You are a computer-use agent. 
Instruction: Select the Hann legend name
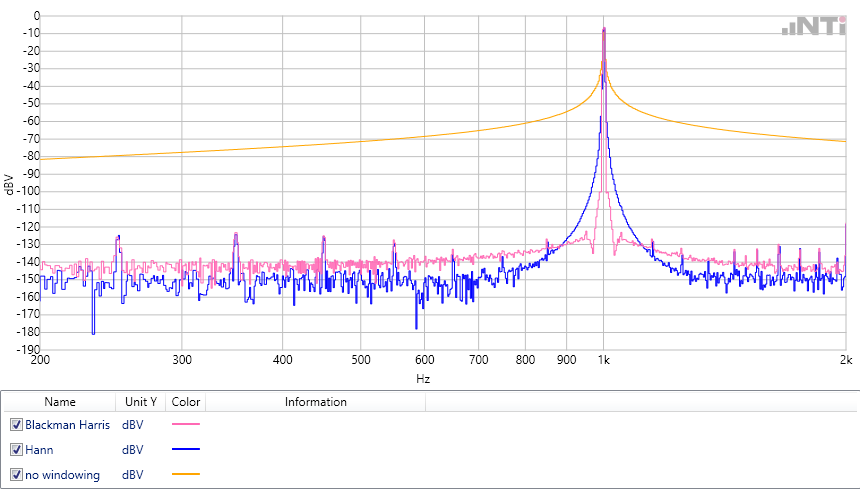[x=39, y=450]
